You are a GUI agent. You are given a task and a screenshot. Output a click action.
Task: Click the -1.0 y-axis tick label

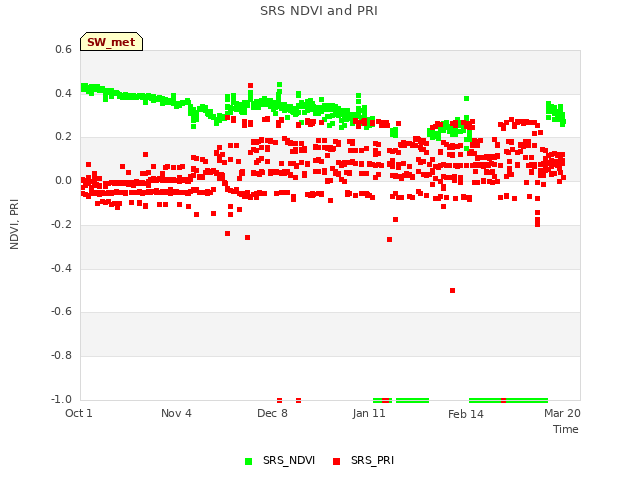(x=61, y=399)
